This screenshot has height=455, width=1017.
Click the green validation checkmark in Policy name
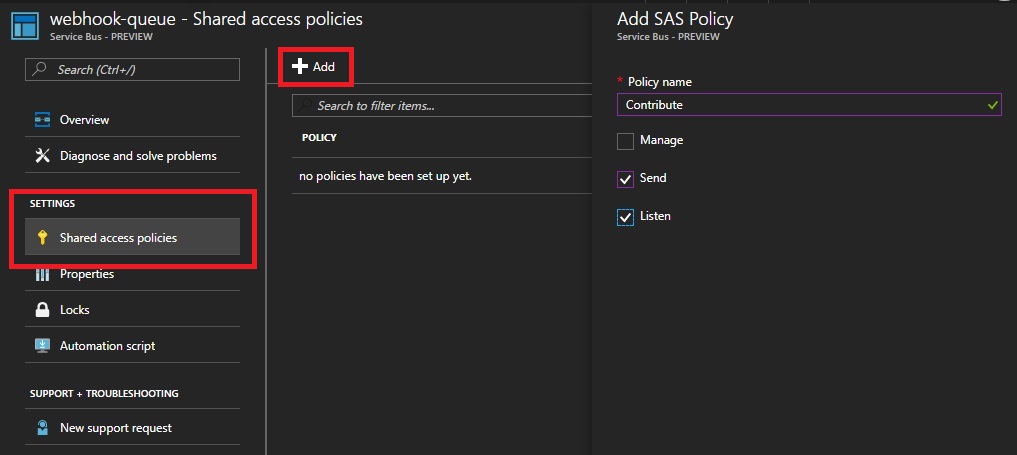pos(992,104)
